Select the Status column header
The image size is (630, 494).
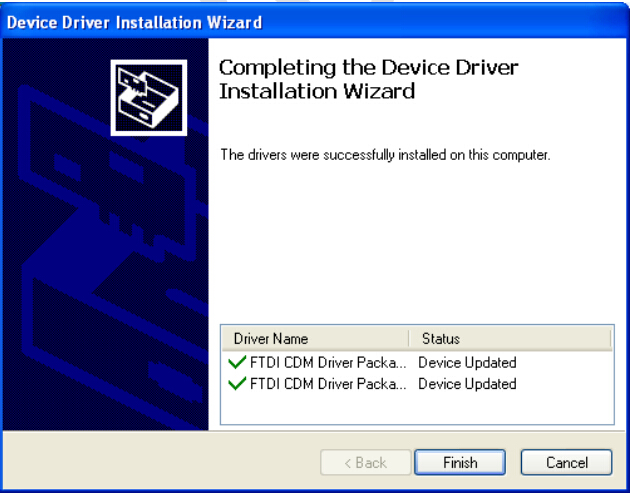point(510,339)
